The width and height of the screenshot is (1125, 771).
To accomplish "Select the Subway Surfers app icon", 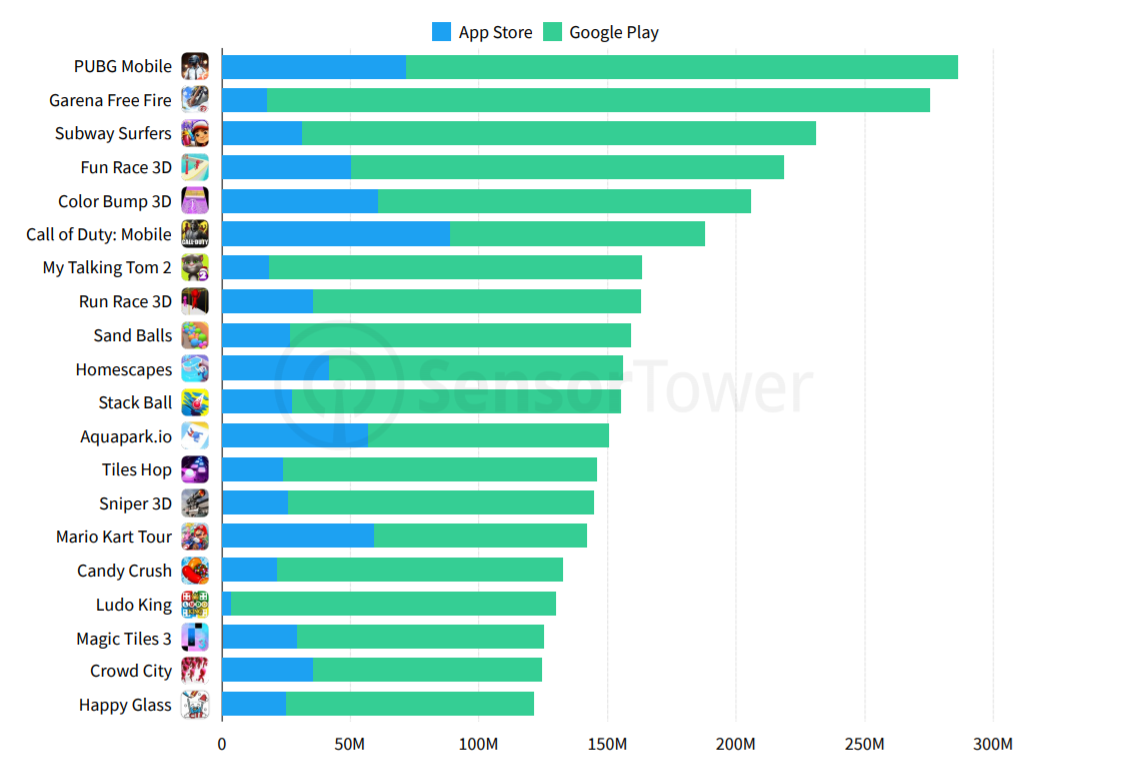I will click(x=195, y=134).
